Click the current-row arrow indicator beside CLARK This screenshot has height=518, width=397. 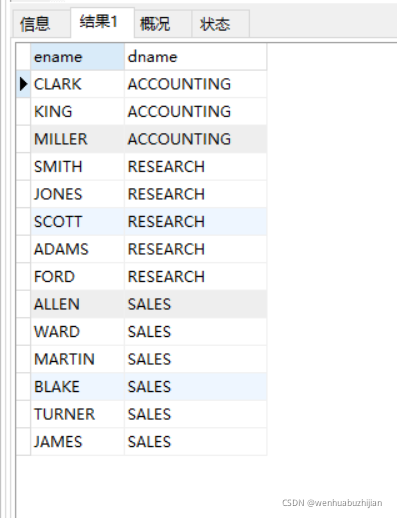point(23,84)
